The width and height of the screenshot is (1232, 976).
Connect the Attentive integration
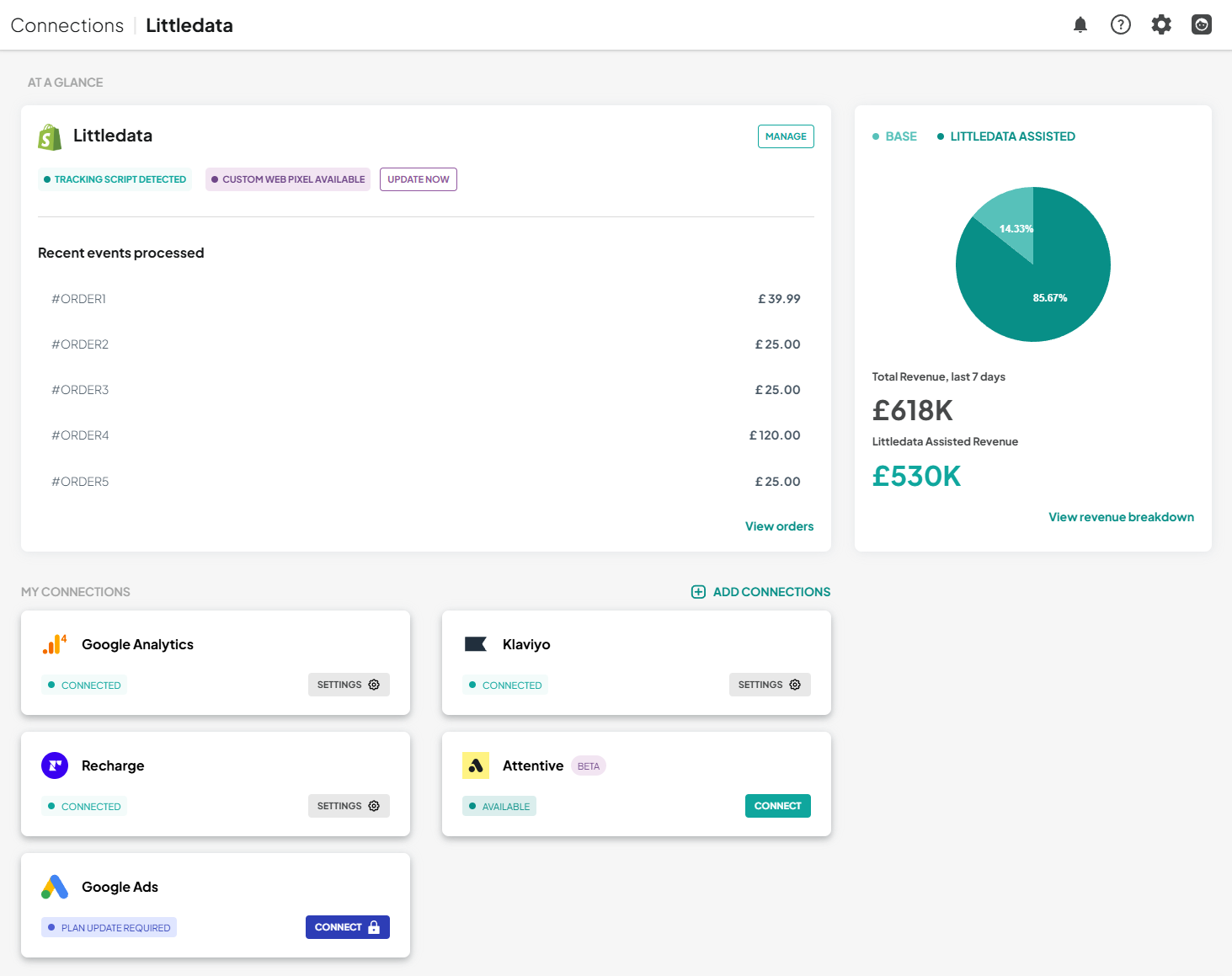click(x=778, y=806)
